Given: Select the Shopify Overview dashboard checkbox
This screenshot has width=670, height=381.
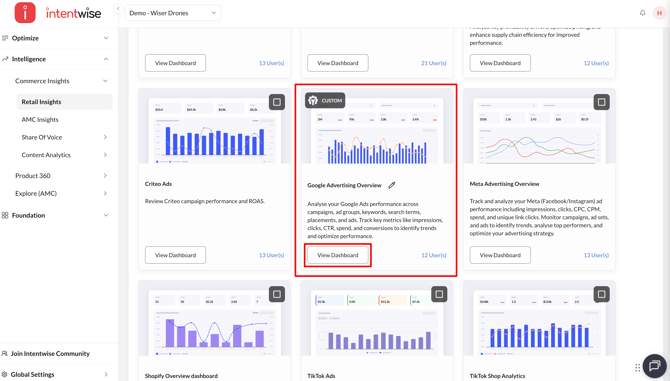Looking at the screenshot, I should tap(277, 294).
